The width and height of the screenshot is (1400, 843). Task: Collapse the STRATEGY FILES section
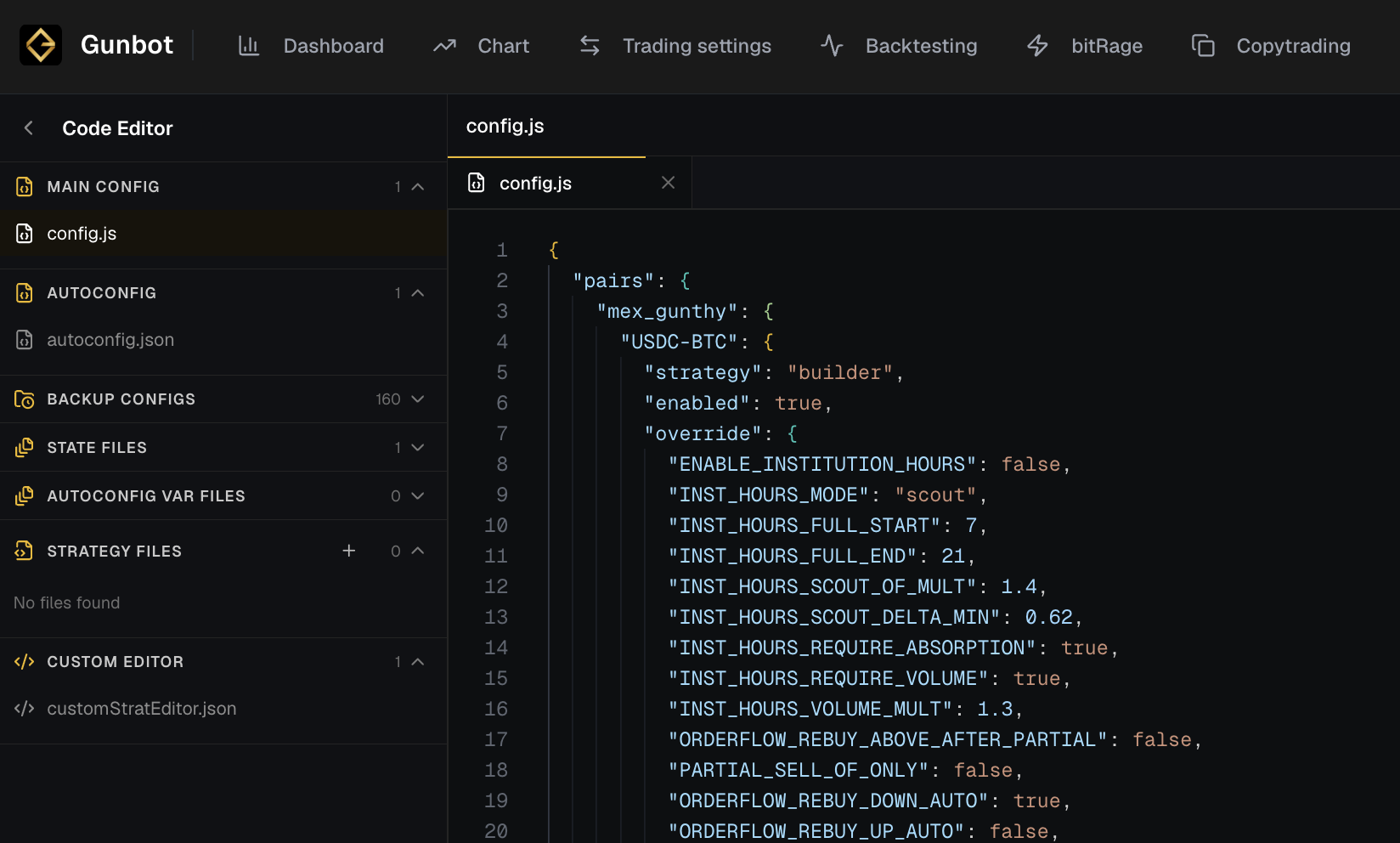click(418, 551)
